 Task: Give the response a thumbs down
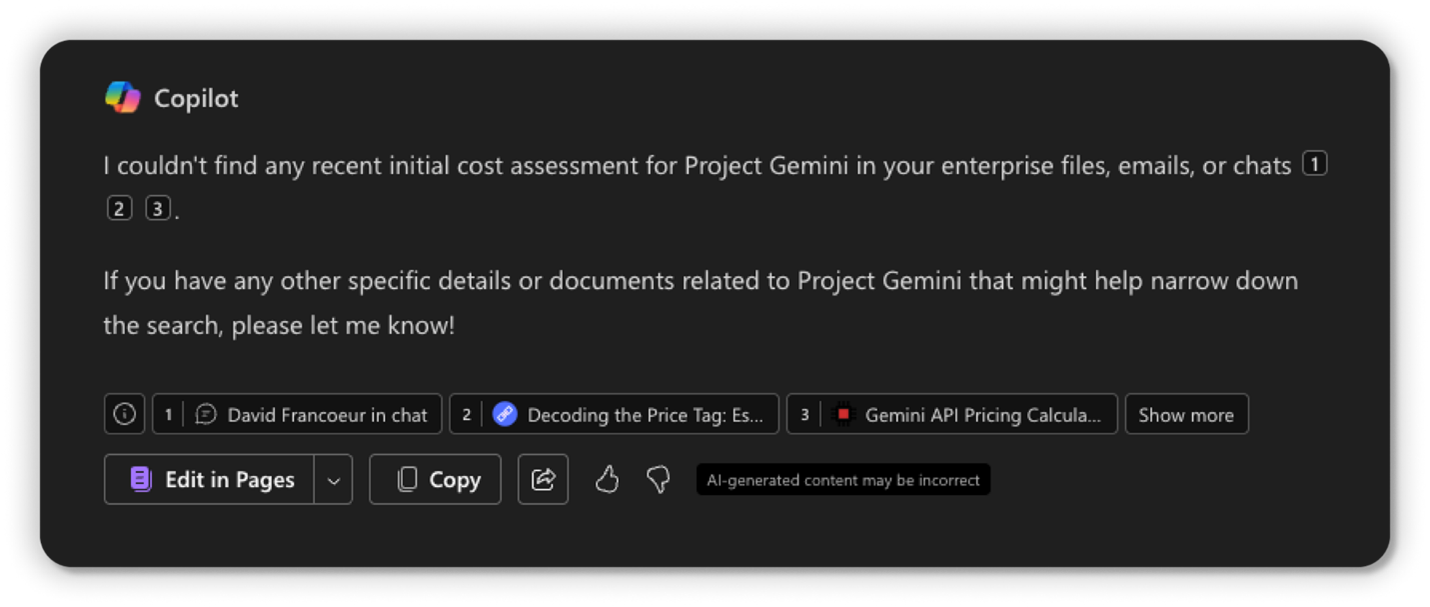tap(657, 479)
